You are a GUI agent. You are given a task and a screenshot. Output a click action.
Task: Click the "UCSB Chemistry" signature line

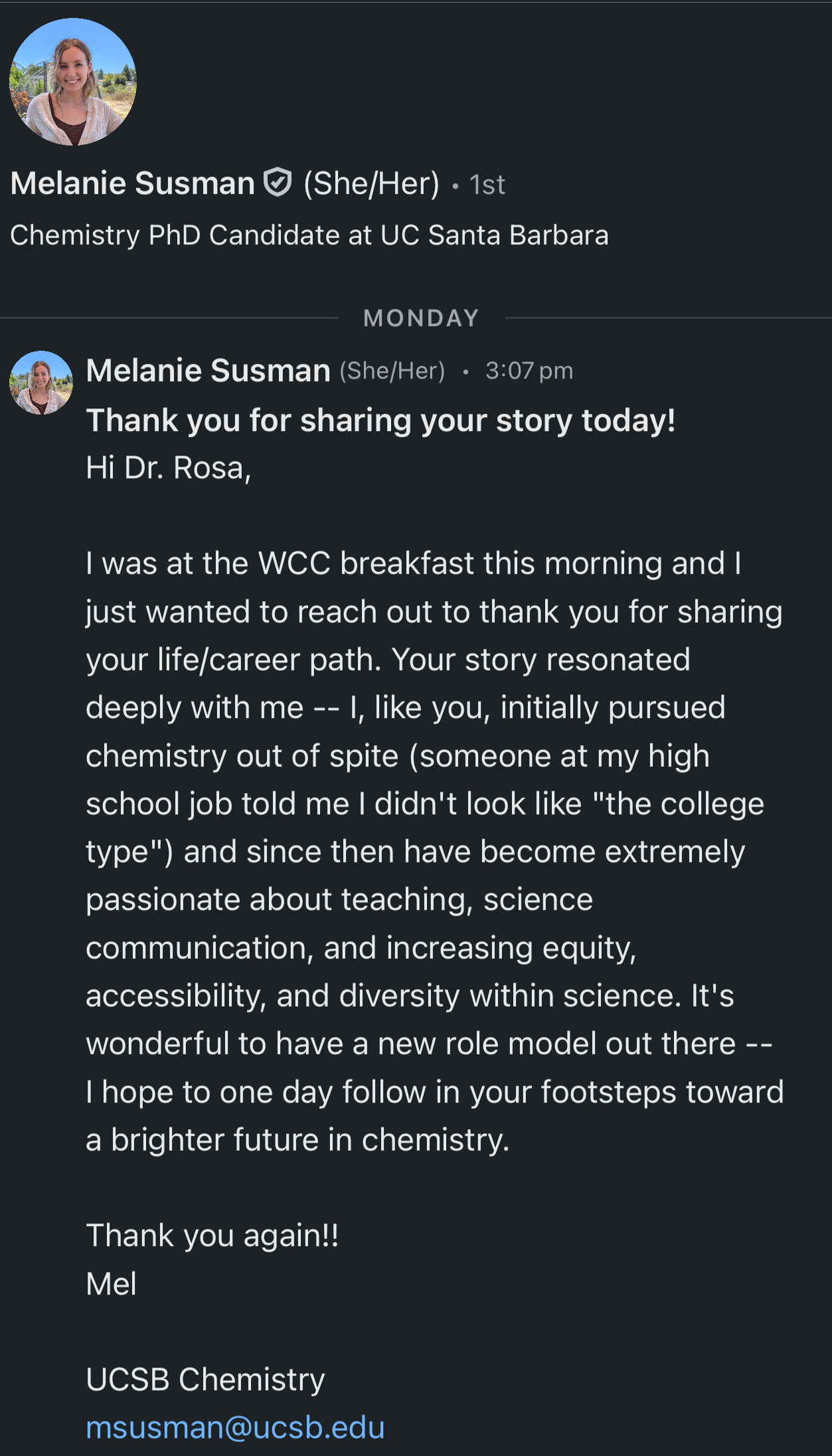205,1379
